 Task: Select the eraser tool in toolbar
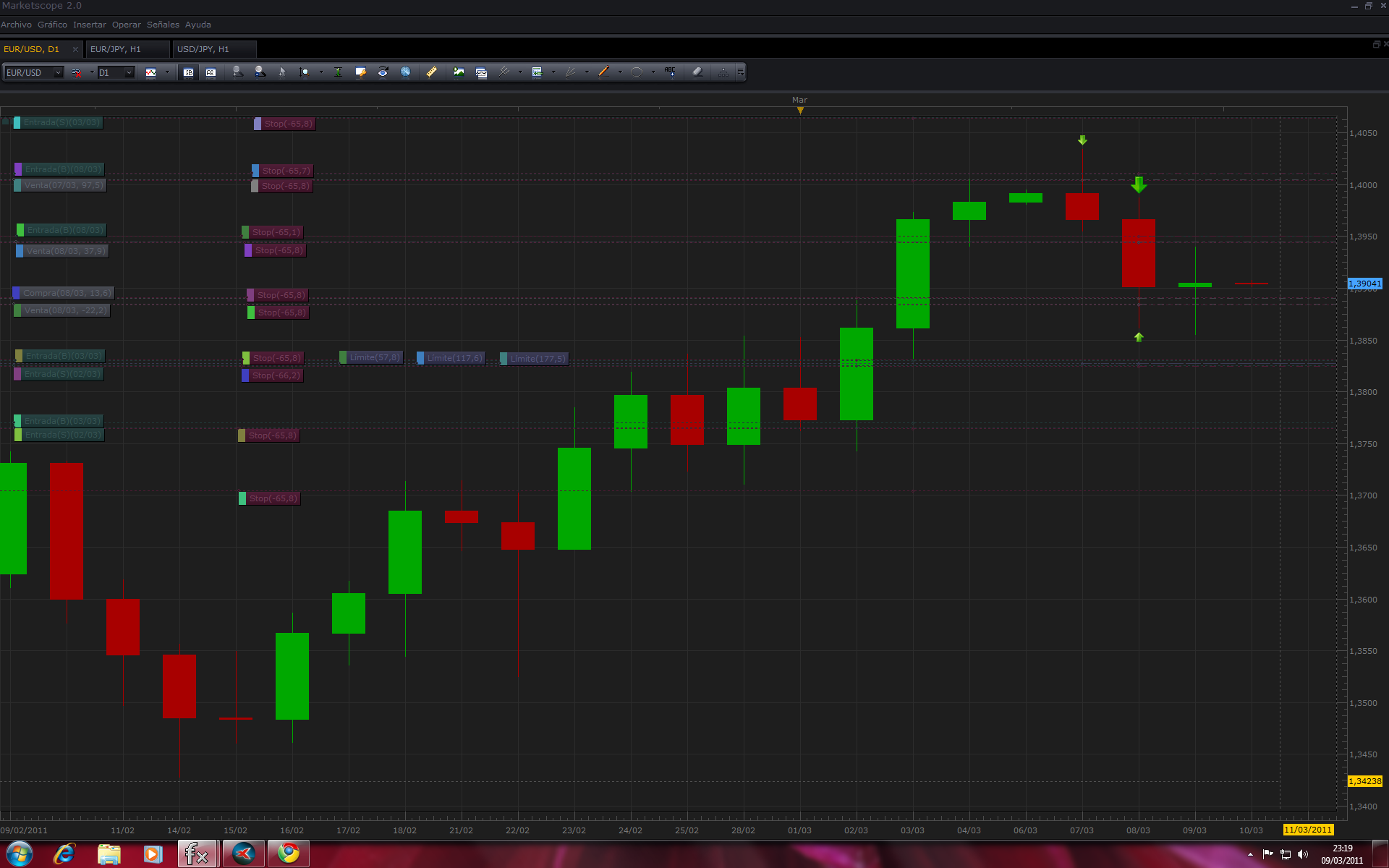pyautogui.click(x=697, y=72)
